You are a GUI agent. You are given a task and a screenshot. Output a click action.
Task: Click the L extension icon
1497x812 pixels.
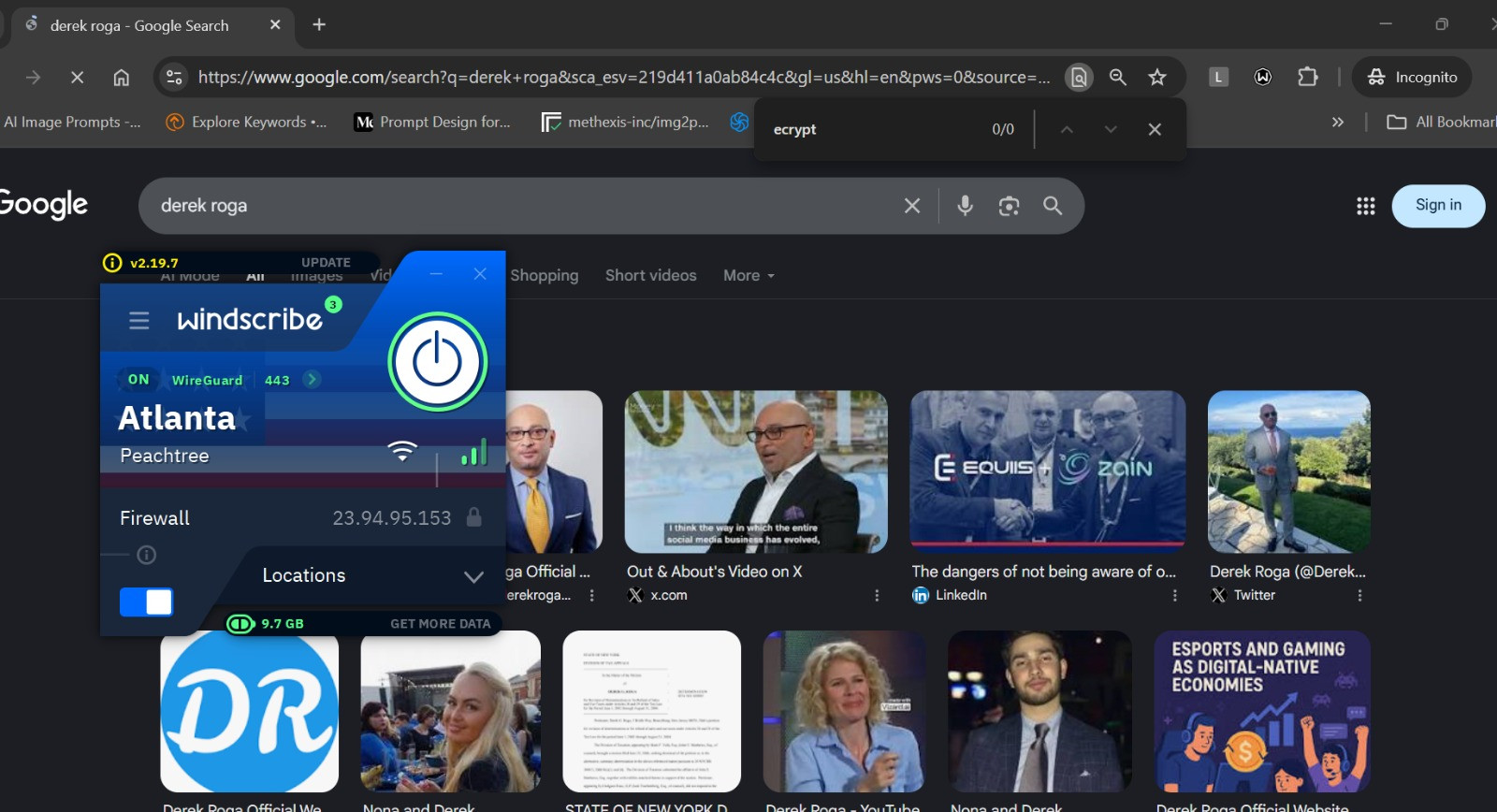1218,77
